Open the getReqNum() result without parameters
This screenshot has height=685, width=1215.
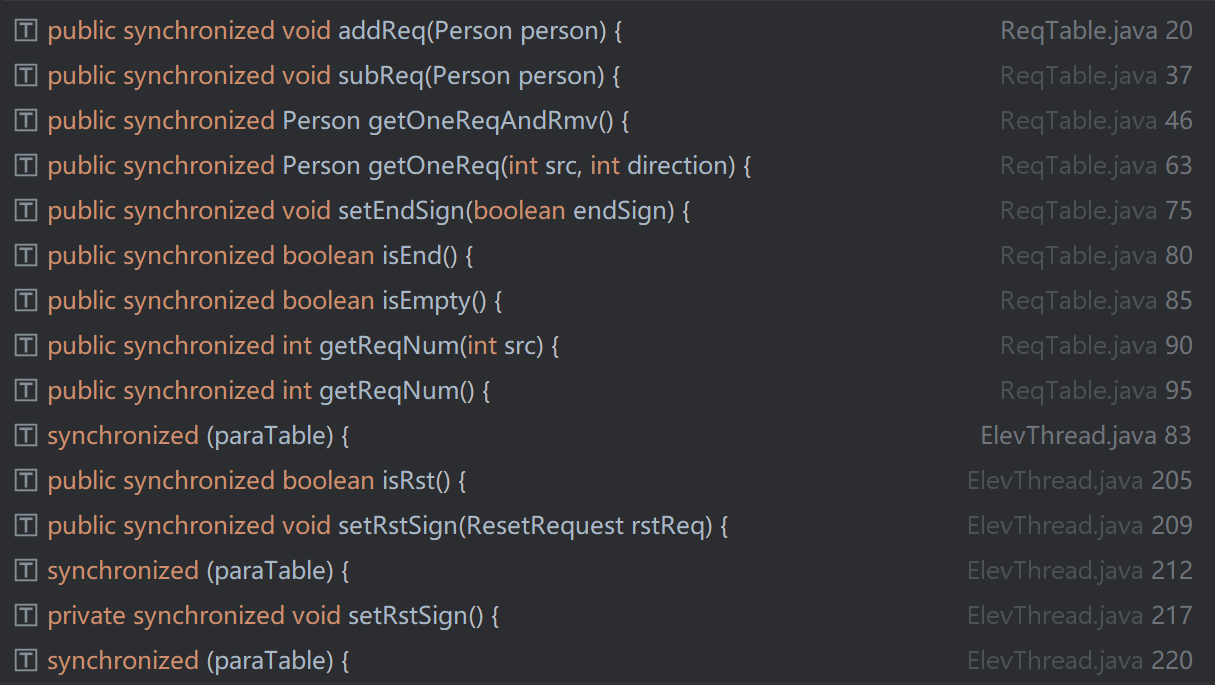[607, 391]
